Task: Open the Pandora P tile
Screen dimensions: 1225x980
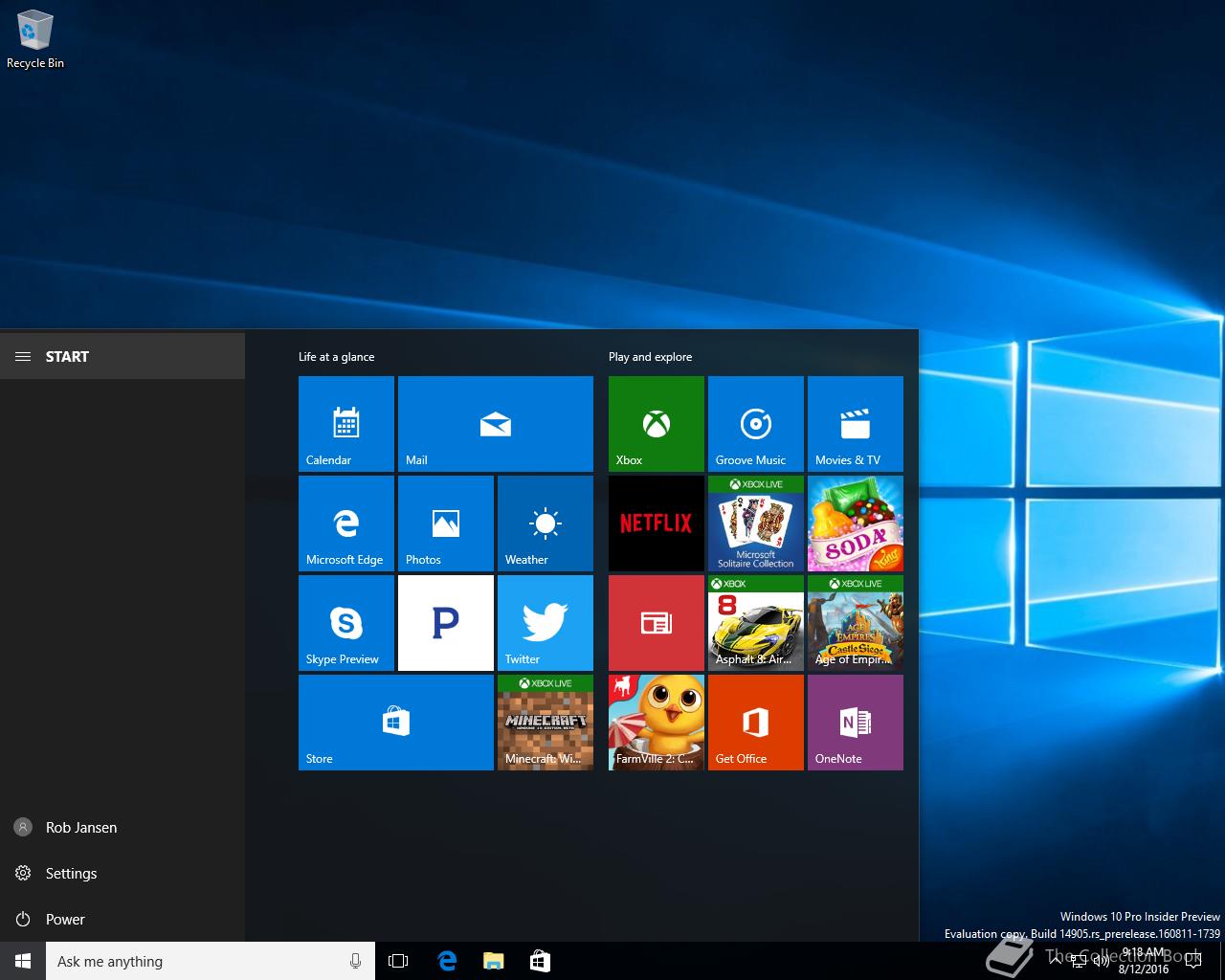Action: point(446,622)
